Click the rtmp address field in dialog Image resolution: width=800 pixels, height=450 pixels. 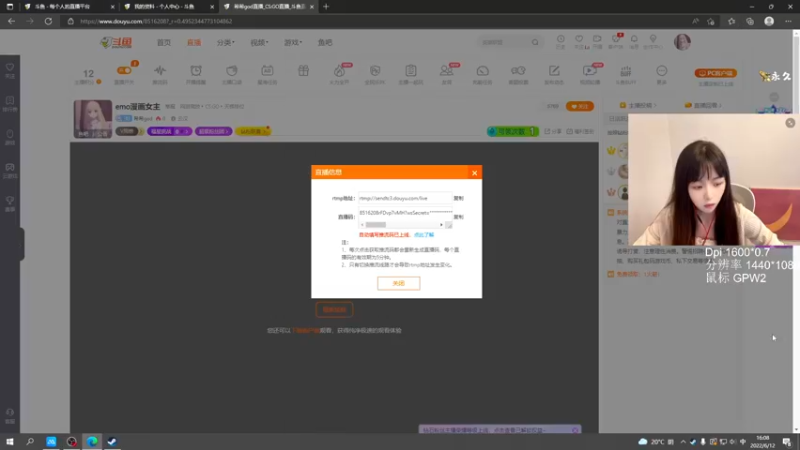point(405,198)
